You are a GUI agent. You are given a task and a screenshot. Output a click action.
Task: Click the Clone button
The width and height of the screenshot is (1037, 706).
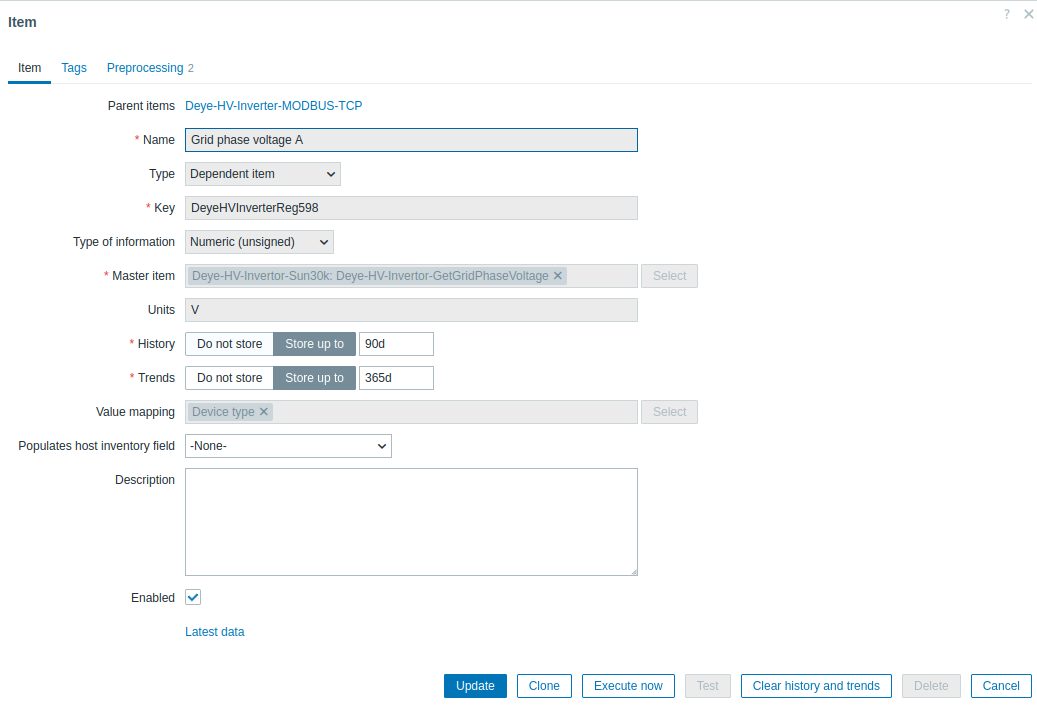point(544,686)
